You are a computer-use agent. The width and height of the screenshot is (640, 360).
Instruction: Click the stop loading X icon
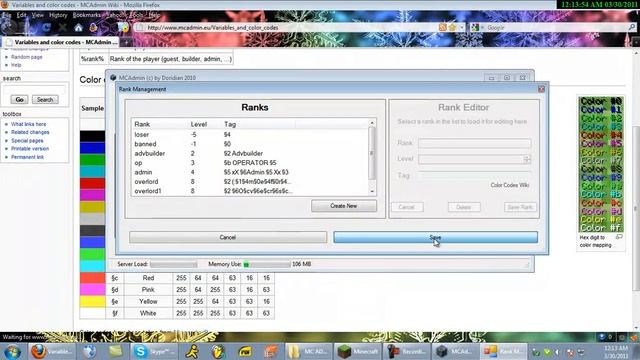click(x=62, y=28)
